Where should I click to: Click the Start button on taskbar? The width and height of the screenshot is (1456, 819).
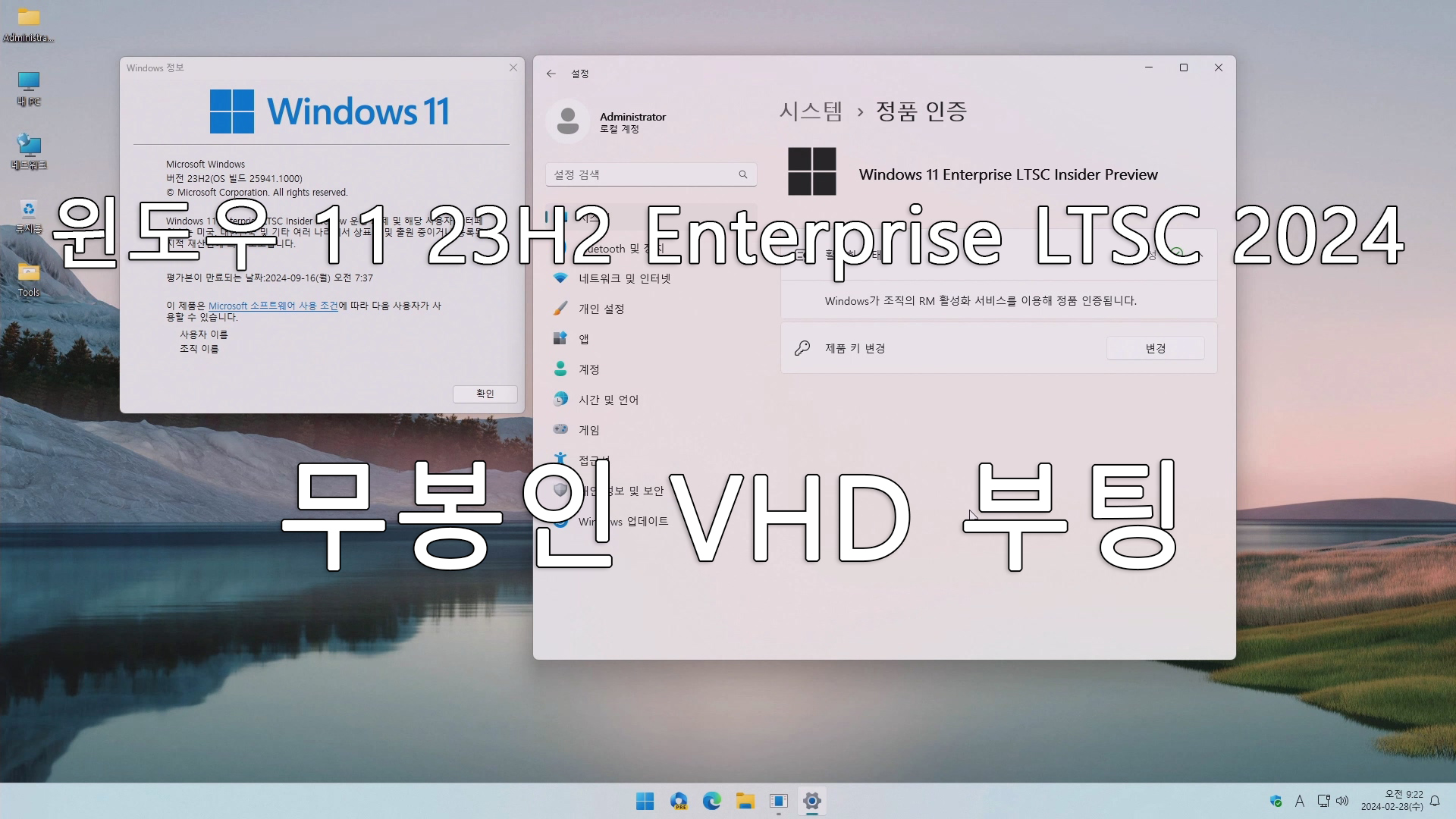coord(645,801)
